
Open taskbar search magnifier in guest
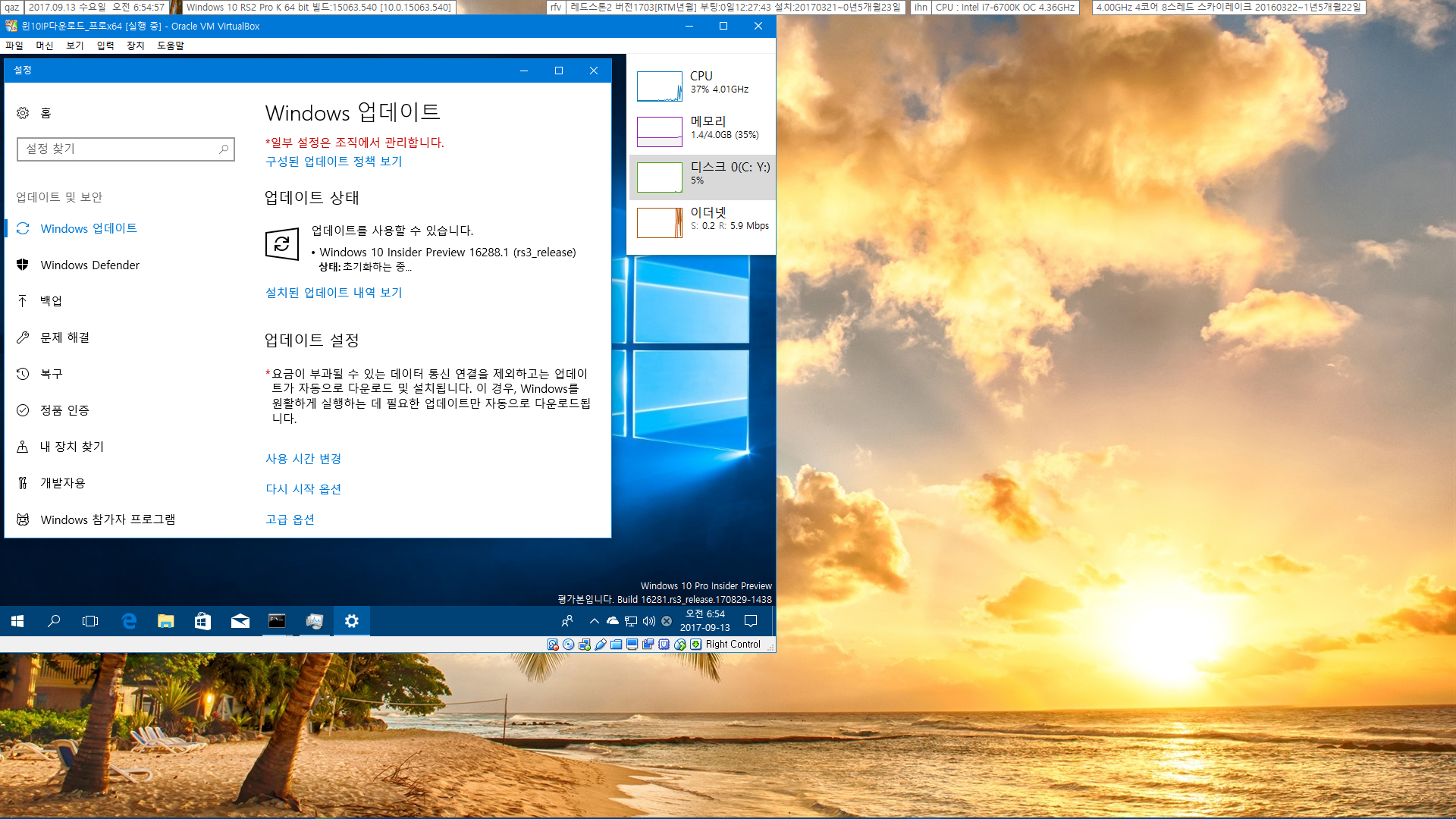coord(54,621)
